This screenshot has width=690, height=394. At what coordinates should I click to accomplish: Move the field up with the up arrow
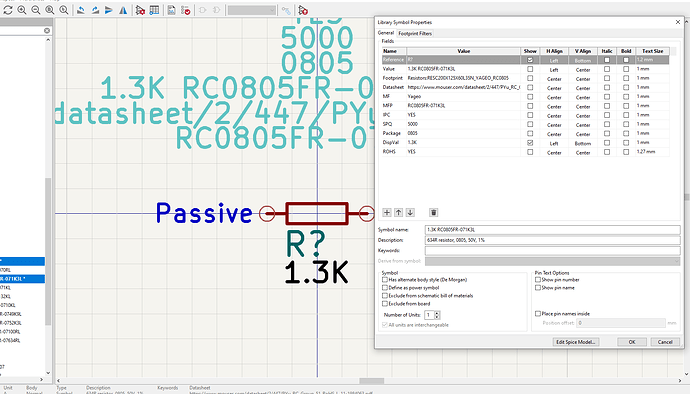pyautogui.click(x=399, y=213)
